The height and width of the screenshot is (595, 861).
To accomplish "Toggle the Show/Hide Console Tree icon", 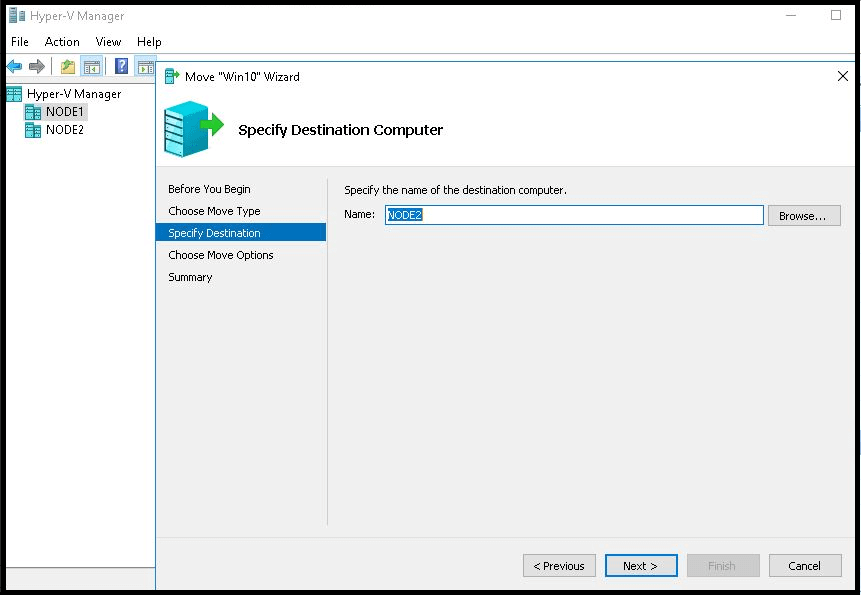I will click(x=92, y=67).
